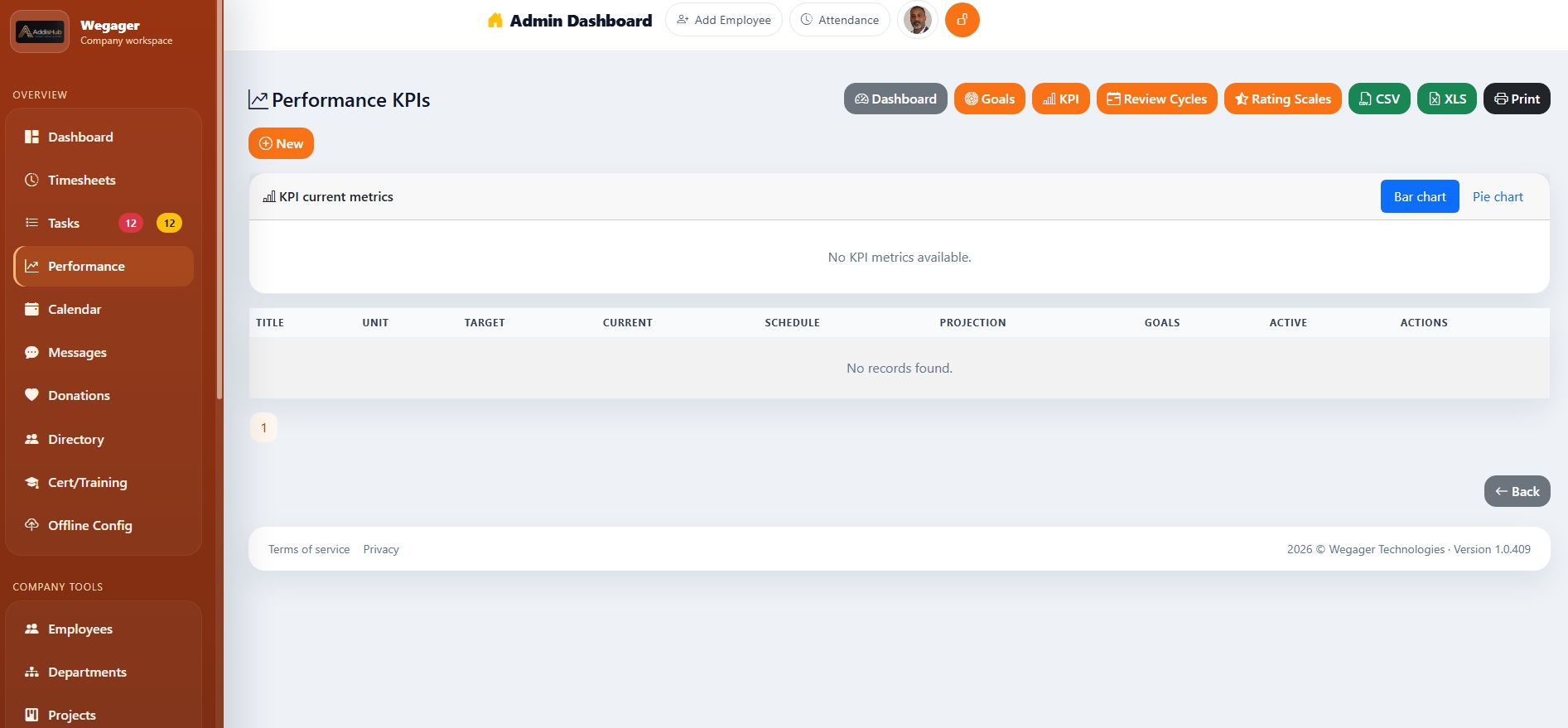This screenshot has height=728, width=1568.
Task: Click the SCHEDULE column header
Action: (792, 323)
